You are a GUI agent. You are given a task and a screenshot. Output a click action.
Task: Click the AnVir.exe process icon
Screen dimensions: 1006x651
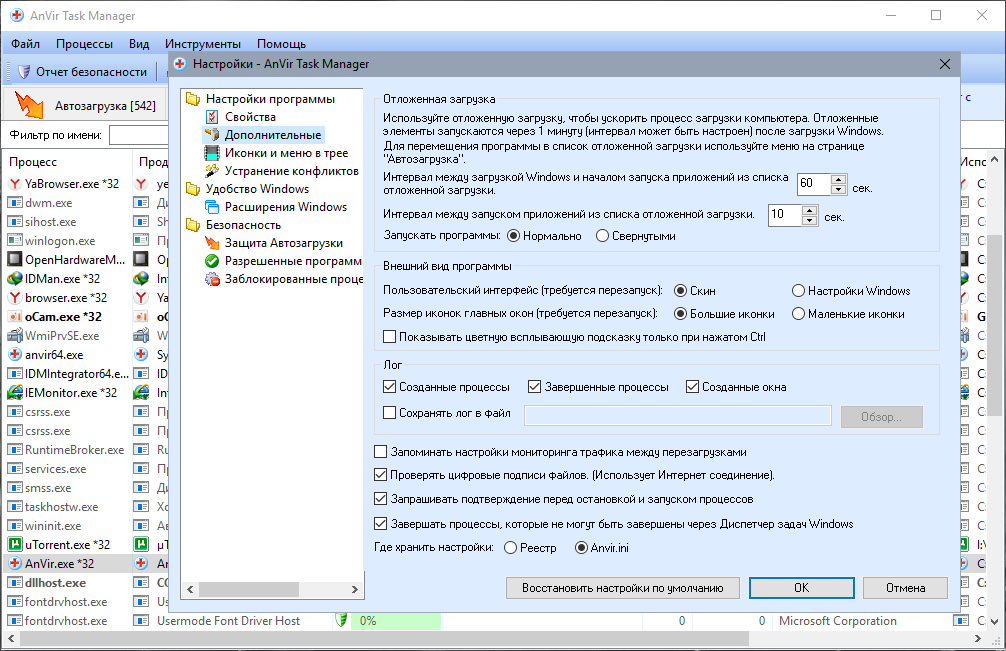click(x=14, y=563)
